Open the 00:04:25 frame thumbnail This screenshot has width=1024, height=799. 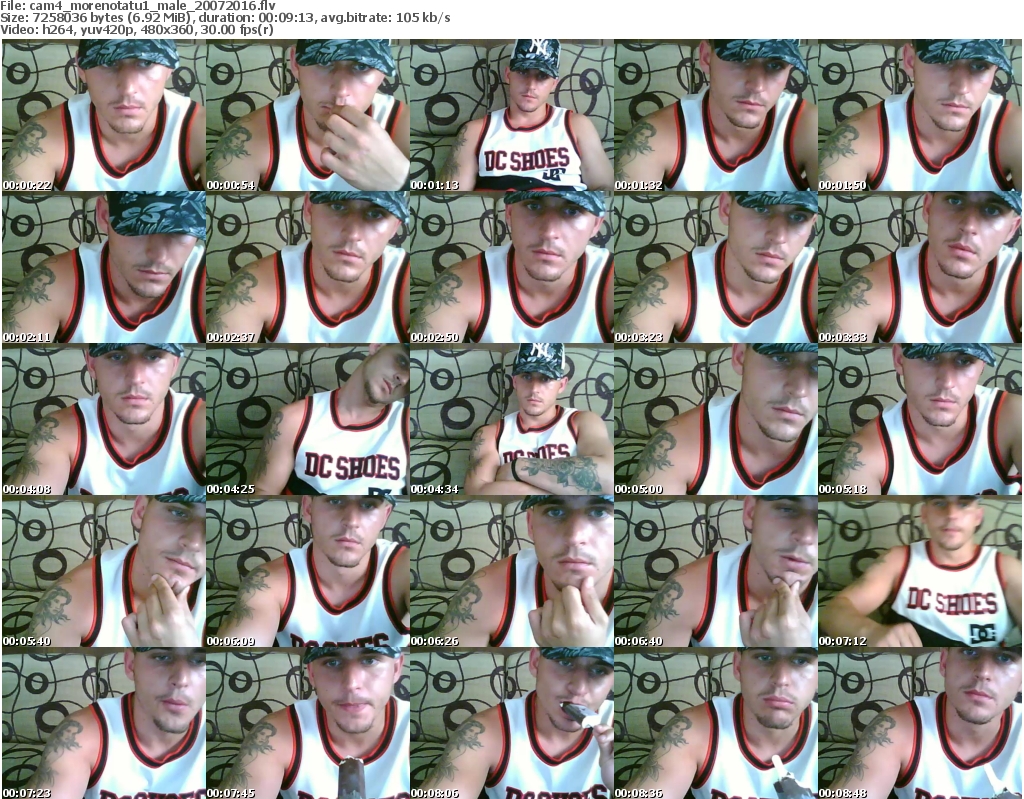(x=308, y=419)
